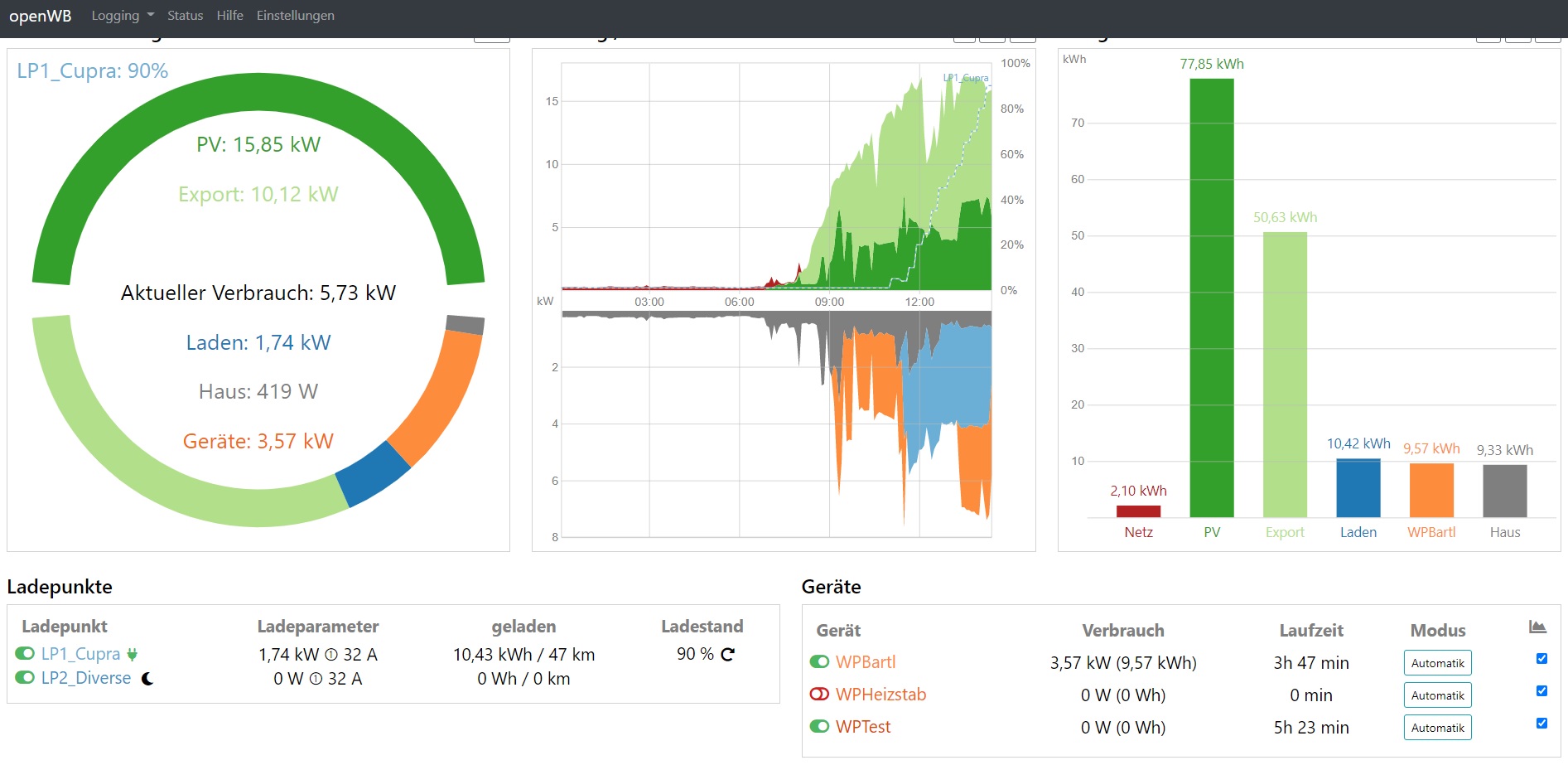Switch off the WPBartl device toggle
The image size is (1568, 765).
[819, 661]
